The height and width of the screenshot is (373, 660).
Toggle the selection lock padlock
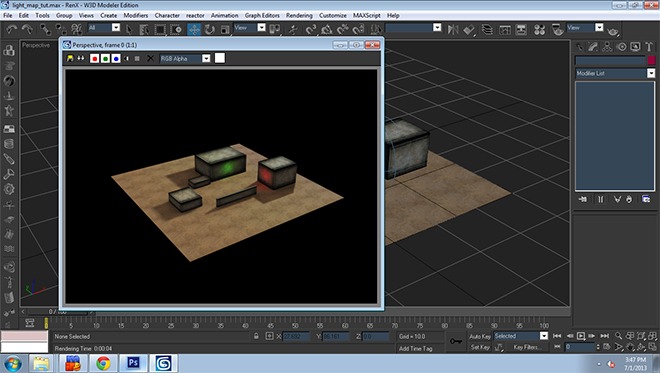tap(256, 336)
